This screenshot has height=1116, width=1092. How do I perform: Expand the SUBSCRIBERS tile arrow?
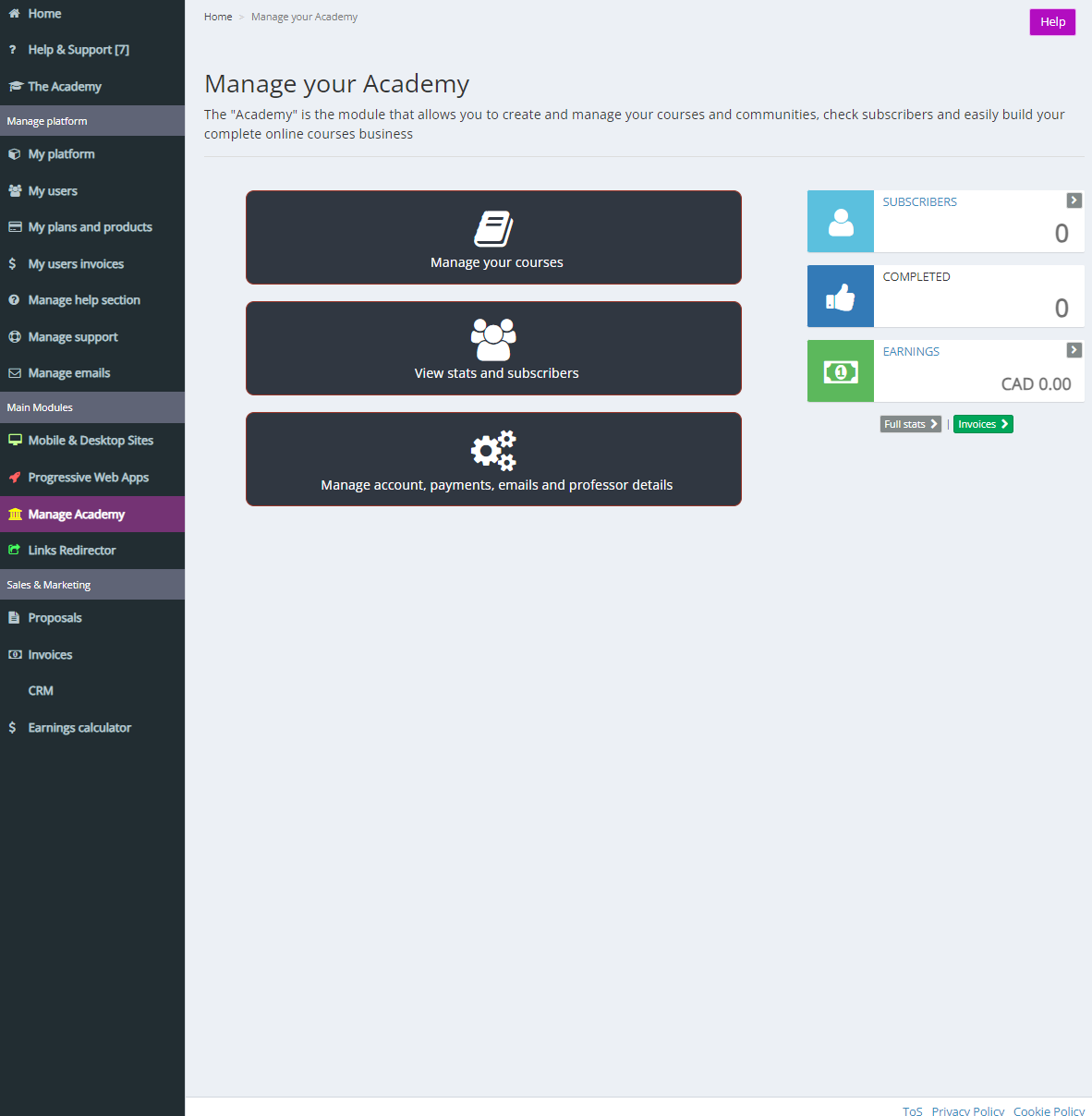(1073, 200)
